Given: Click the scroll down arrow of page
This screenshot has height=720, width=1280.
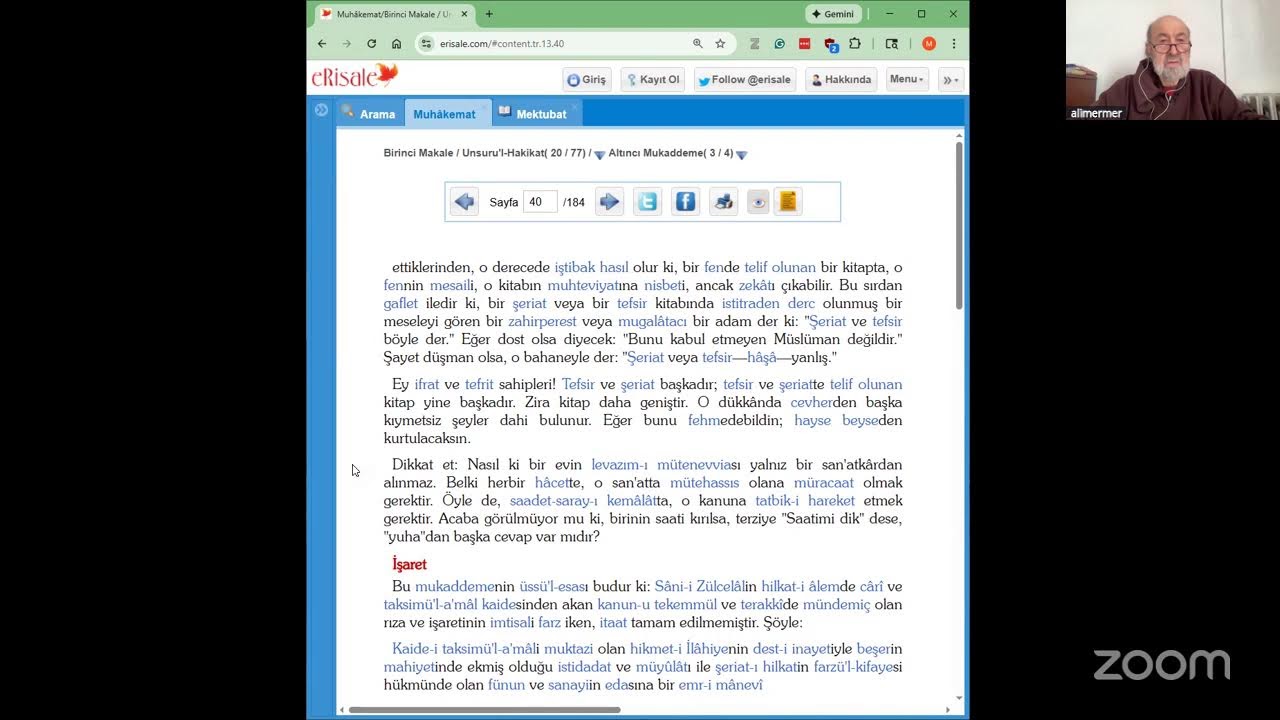Looking at the screenshot, I should tap(959, 698).
